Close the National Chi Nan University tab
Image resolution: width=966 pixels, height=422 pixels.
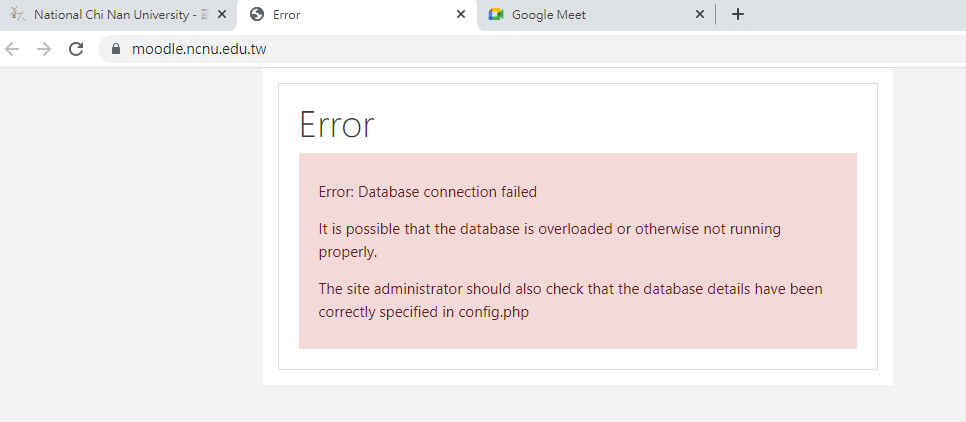pos(222,15)
